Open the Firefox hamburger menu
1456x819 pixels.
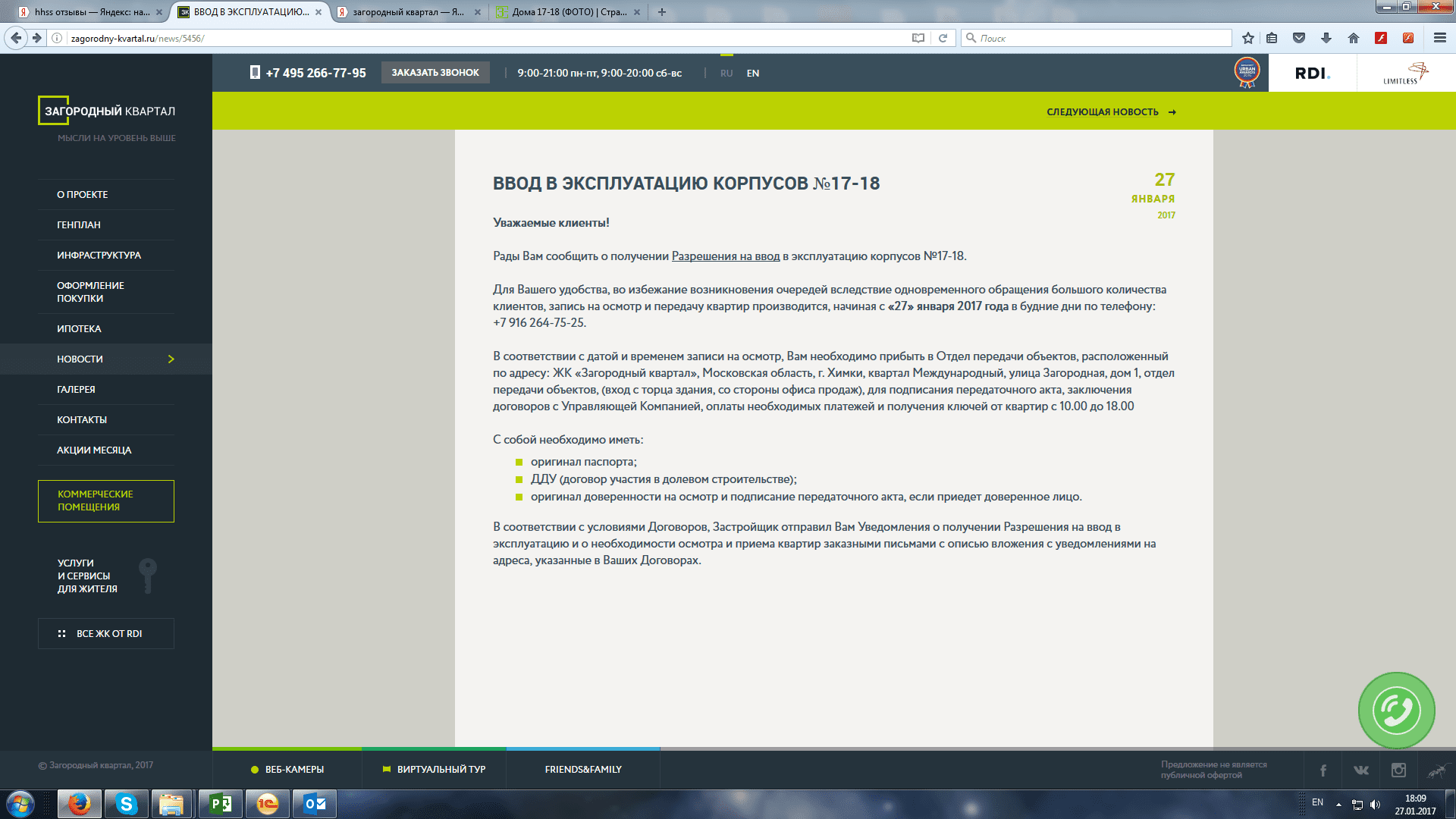coord(1440,38)
